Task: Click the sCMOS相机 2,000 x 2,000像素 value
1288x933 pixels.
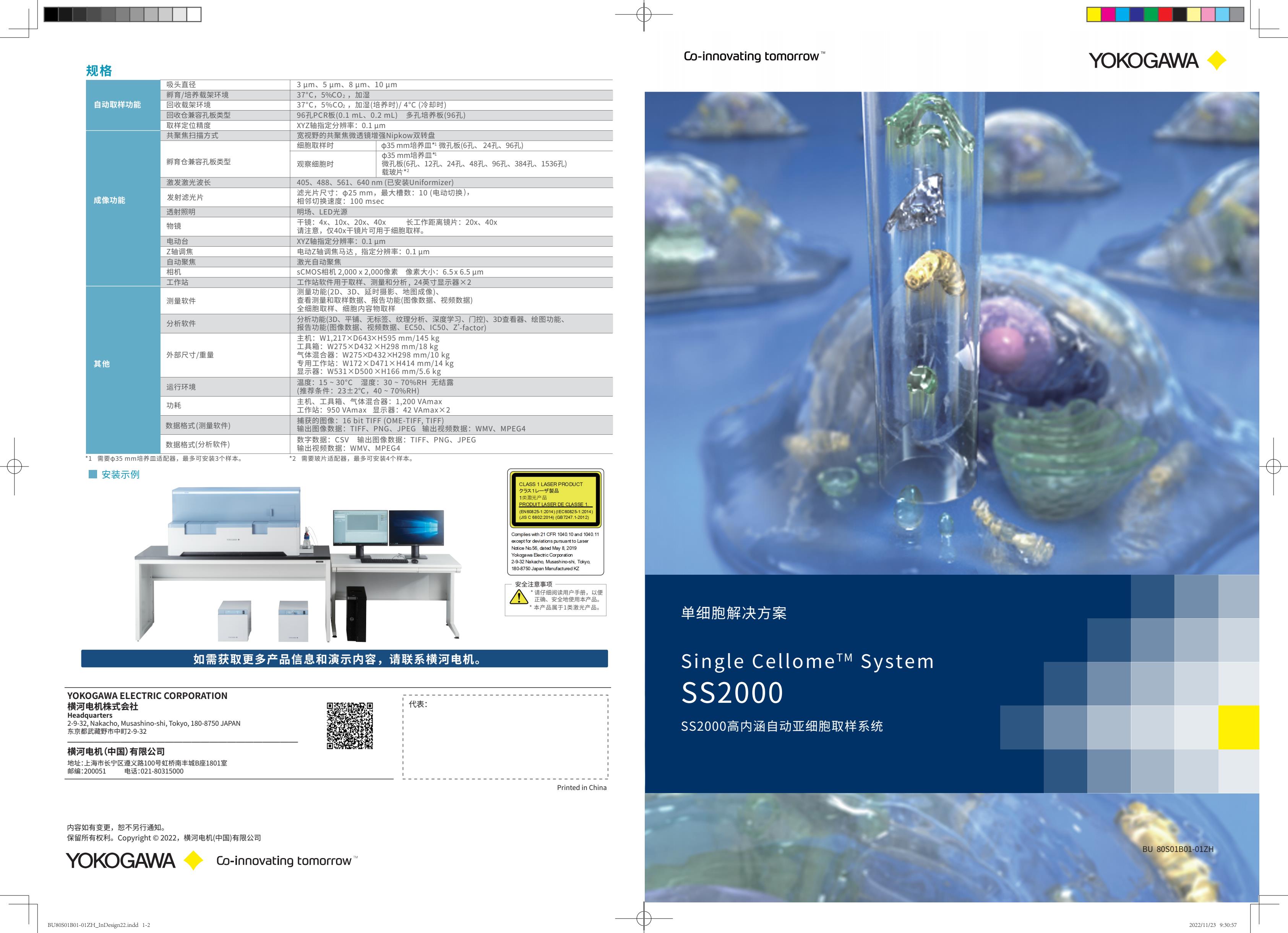Action: coord(390,272)
